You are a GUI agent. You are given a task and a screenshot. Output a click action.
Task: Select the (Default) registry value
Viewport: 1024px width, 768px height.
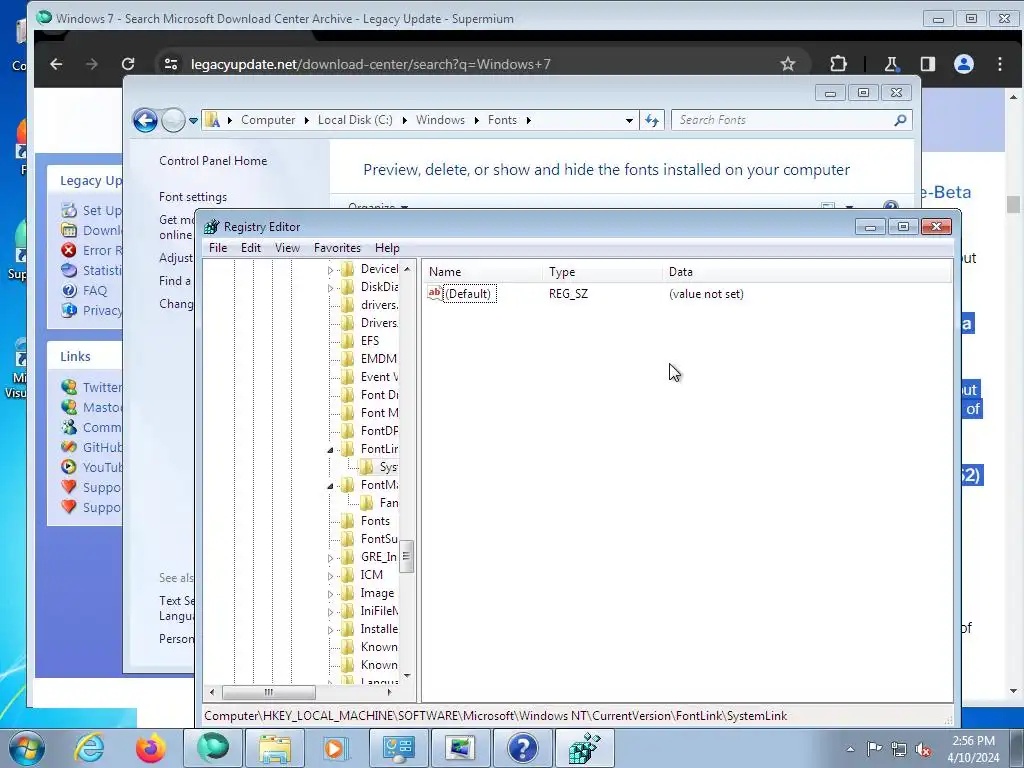coord(468,294)
